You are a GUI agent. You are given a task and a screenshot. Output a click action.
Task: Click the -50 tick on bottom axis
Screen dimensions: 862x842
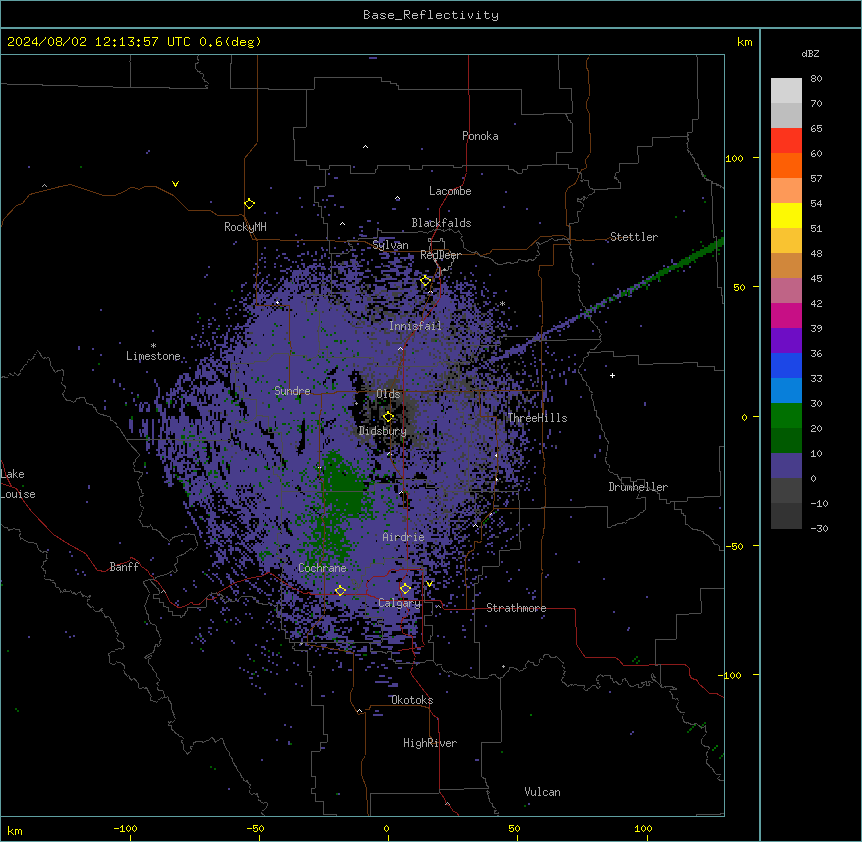pos(255,828)
